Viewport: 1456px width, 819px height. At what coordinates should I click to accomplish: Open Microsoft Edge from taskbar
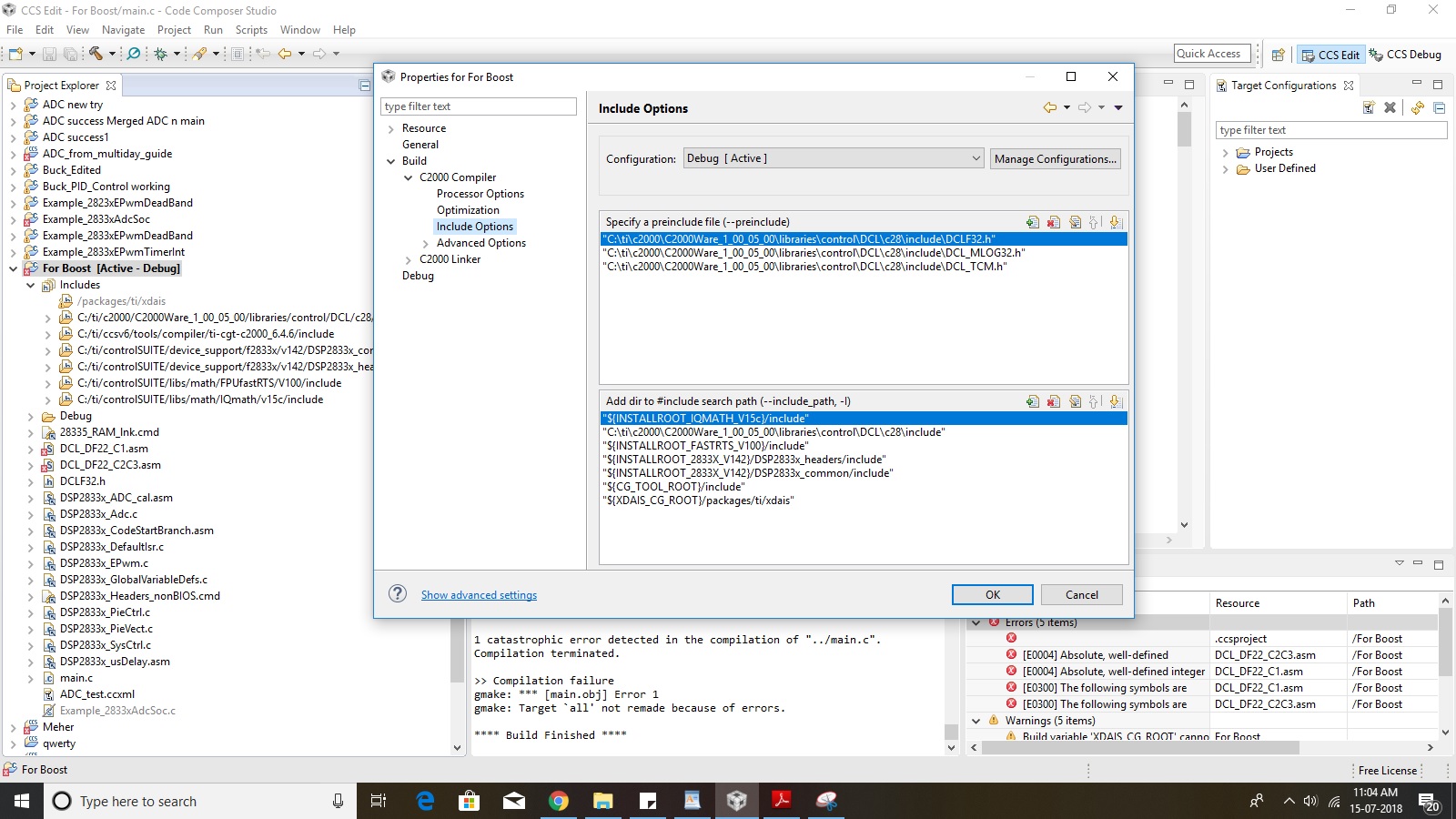425,801
